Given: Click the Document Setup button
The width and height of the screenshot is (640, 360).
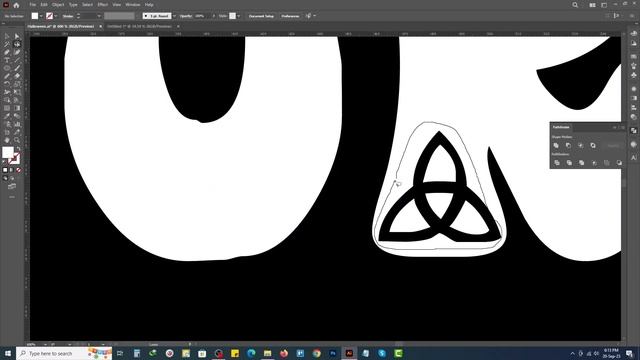Looking at the screenshot, I should (x=261, y=16).
